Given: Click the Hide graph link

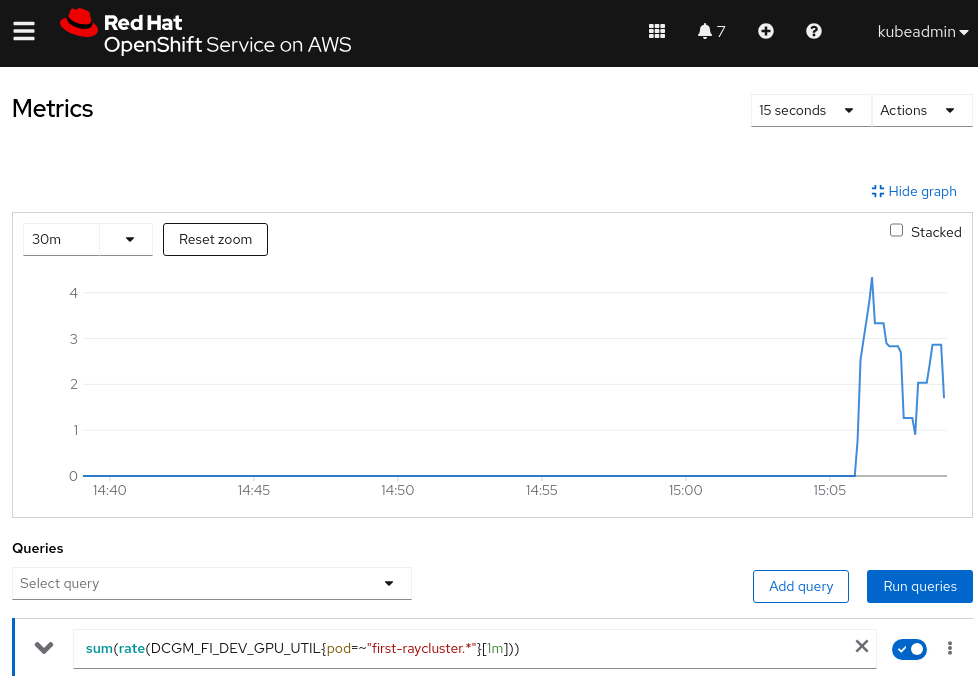Looking at the screenshot, I should (914, 192).
